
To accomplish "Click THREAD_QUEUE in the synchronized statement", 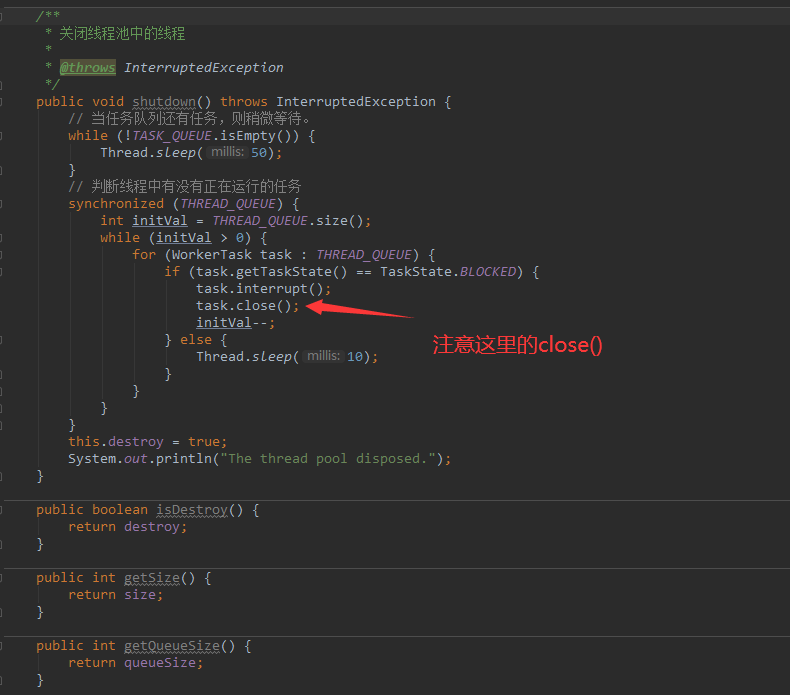I will [x=228, y=204].
